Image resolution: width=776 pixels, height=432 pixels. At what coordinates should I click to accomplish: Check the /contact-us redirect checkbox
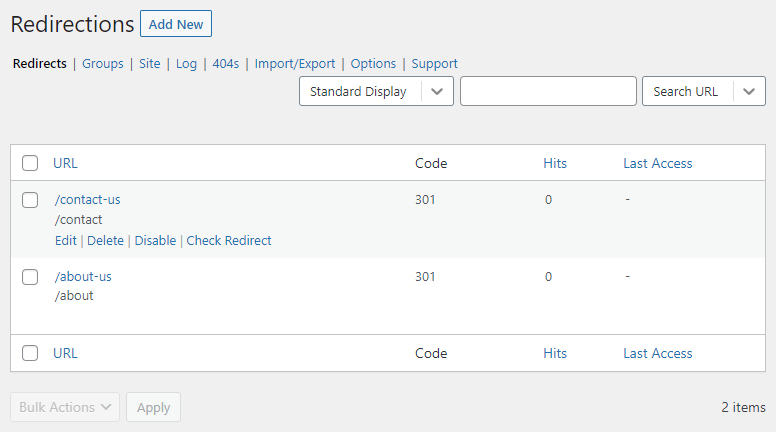[x=30, y=200]
